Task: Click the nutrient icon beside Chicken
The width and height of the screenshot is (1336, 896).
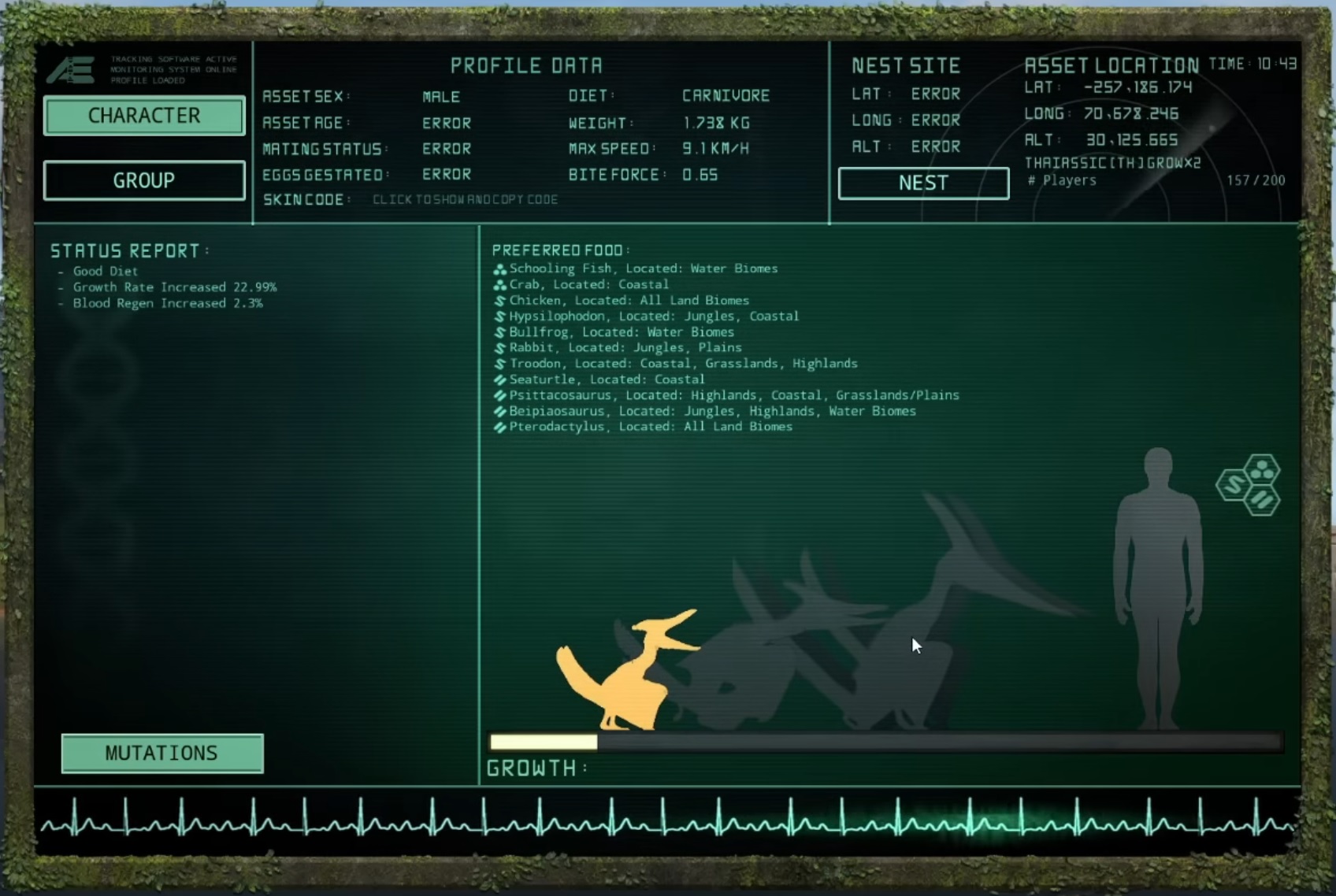Action: pos(499,301)
